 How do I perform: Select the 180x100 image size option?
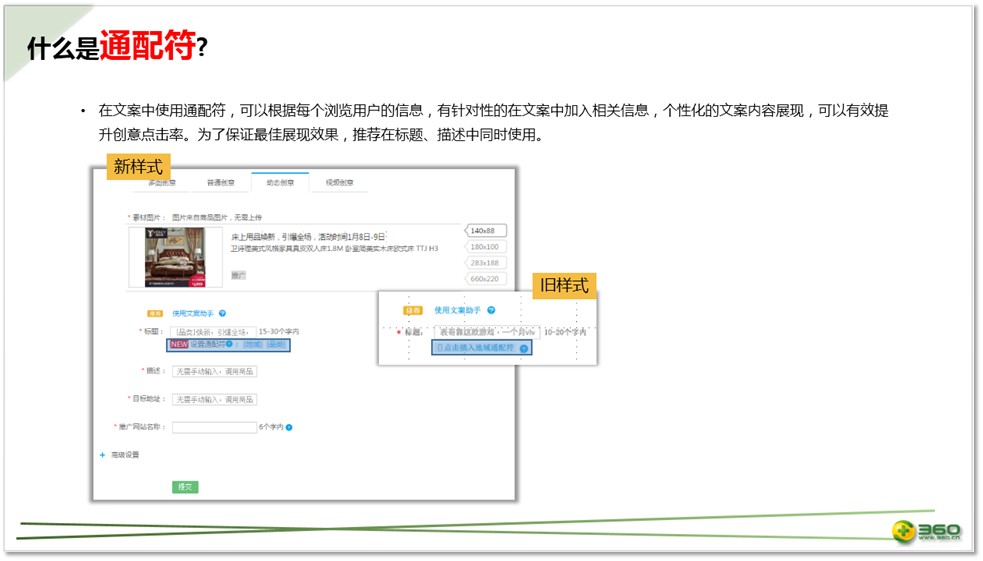tap(485, 247)
